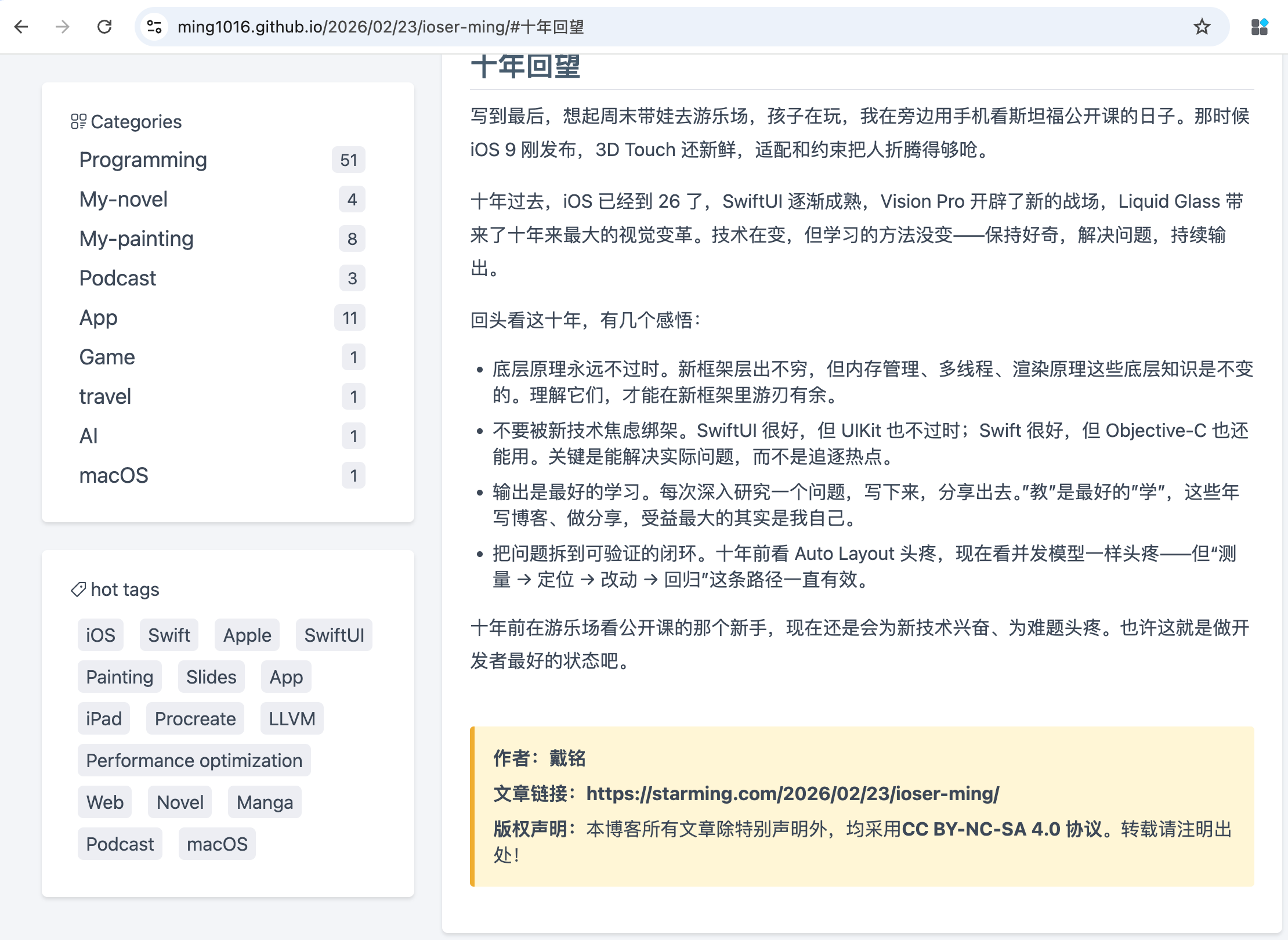This screenshot has width=1288, height=940.
Task: Open the starming.com article link
Action: point(793,793)
